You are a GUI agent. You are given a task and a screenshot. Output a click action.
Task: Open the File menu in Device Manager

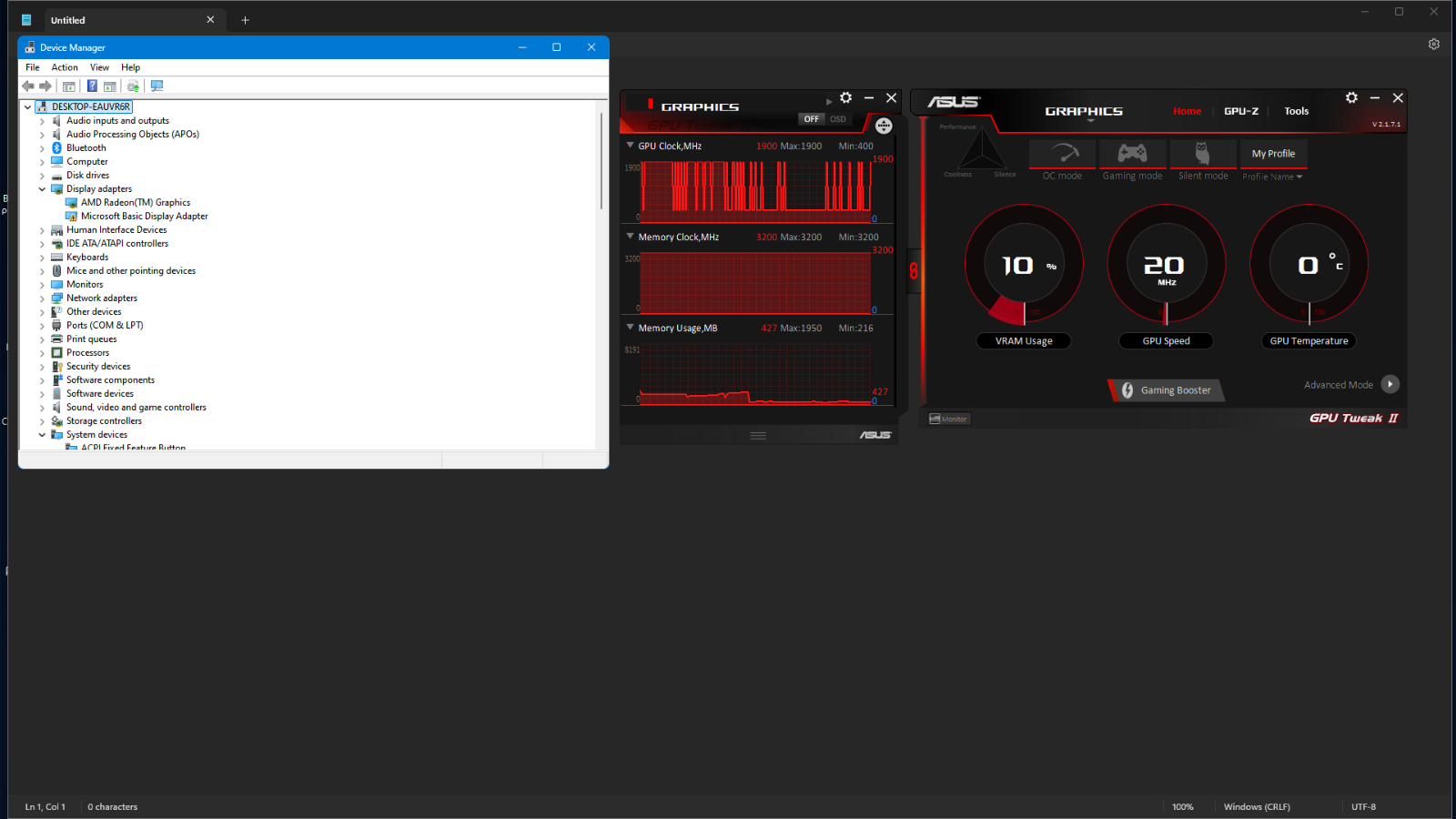pyautogui.click(x=33, y=67)
